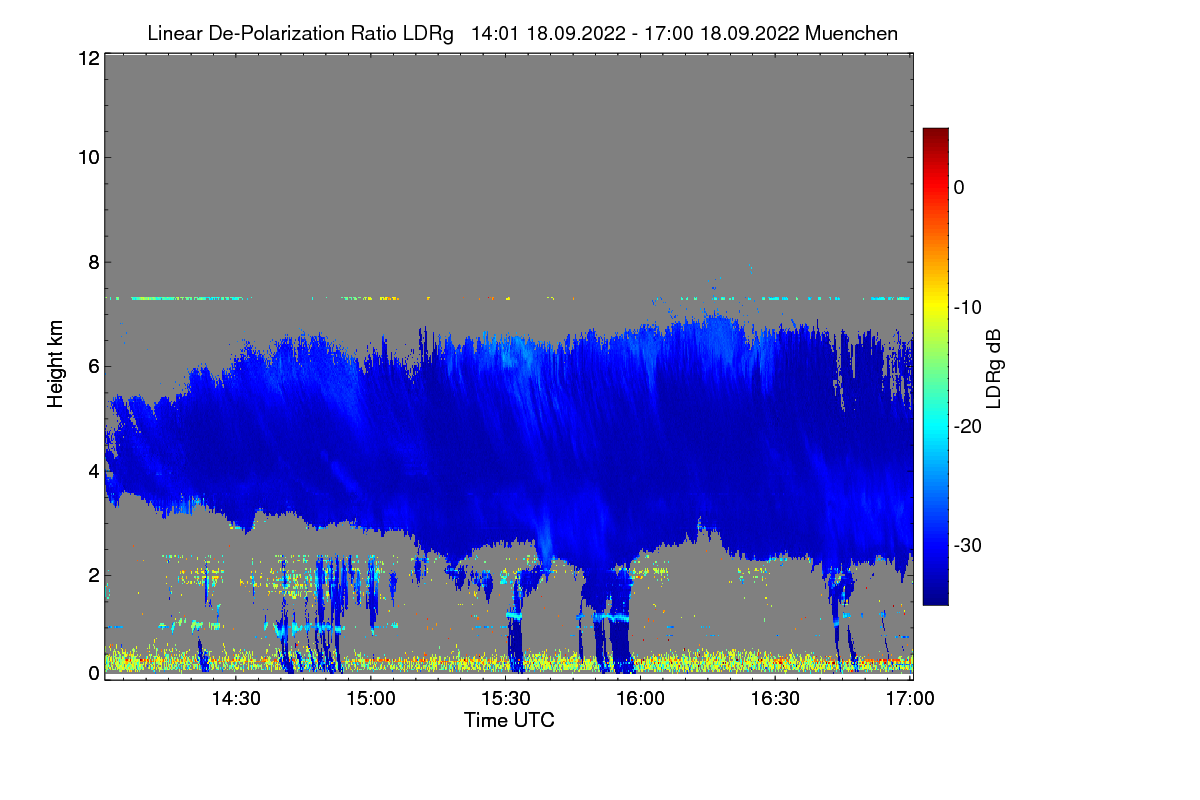Click the plot title Linear De-Polarization Ratio LDRg

coord(300,33)
